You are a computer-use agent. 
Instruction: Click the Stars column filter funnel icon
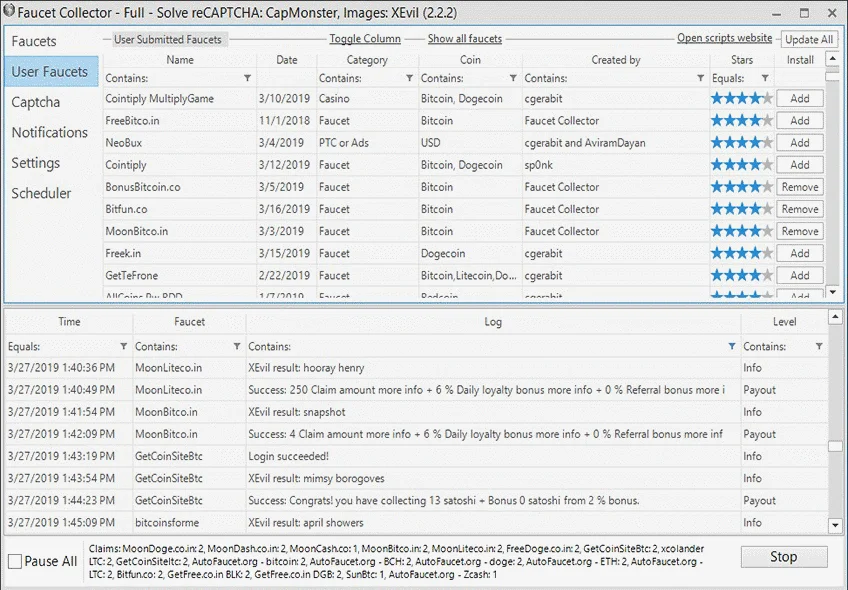[x=765, y=78]
